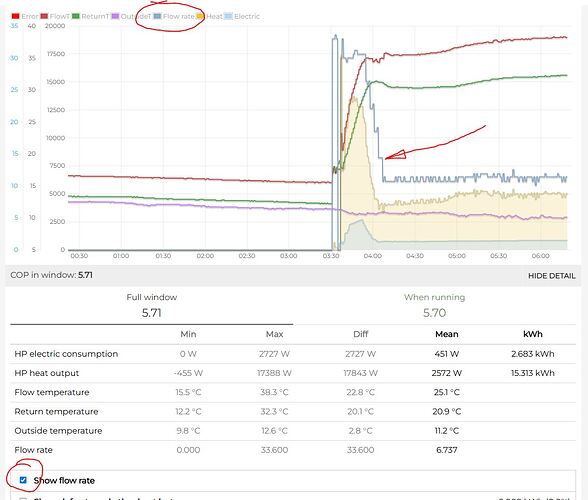
Task: Select the Full window COP tab
Action: click(x=152, y=305)
